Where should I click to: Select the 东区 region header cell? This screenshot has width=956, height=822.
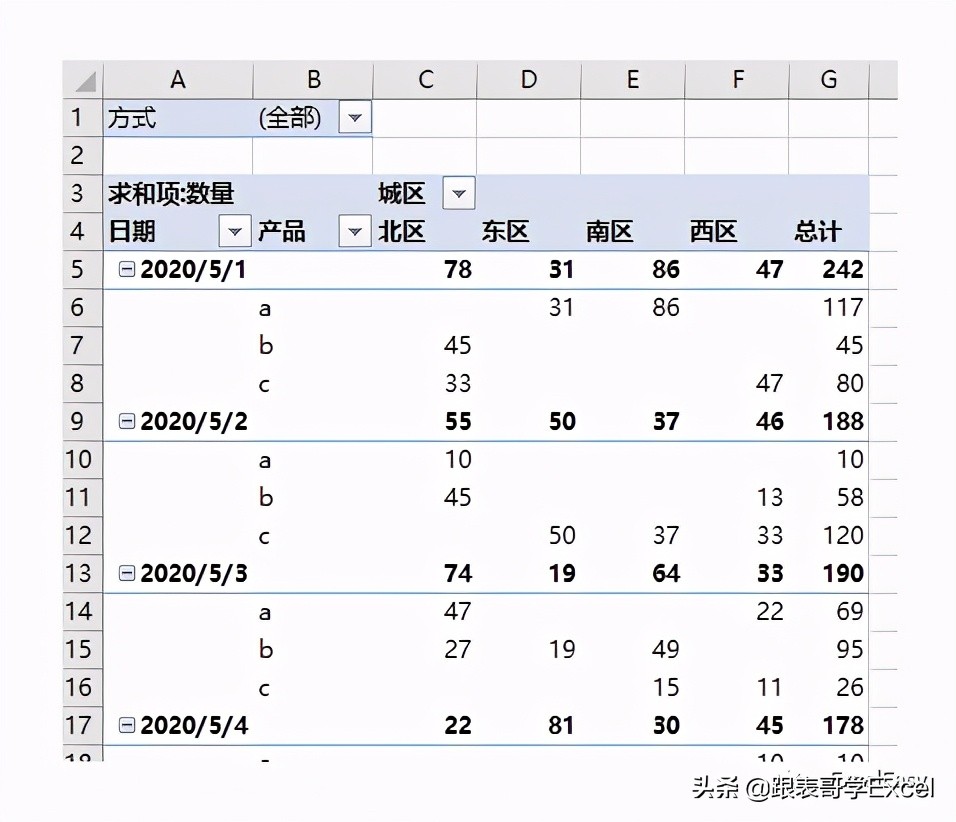(506, 231)
